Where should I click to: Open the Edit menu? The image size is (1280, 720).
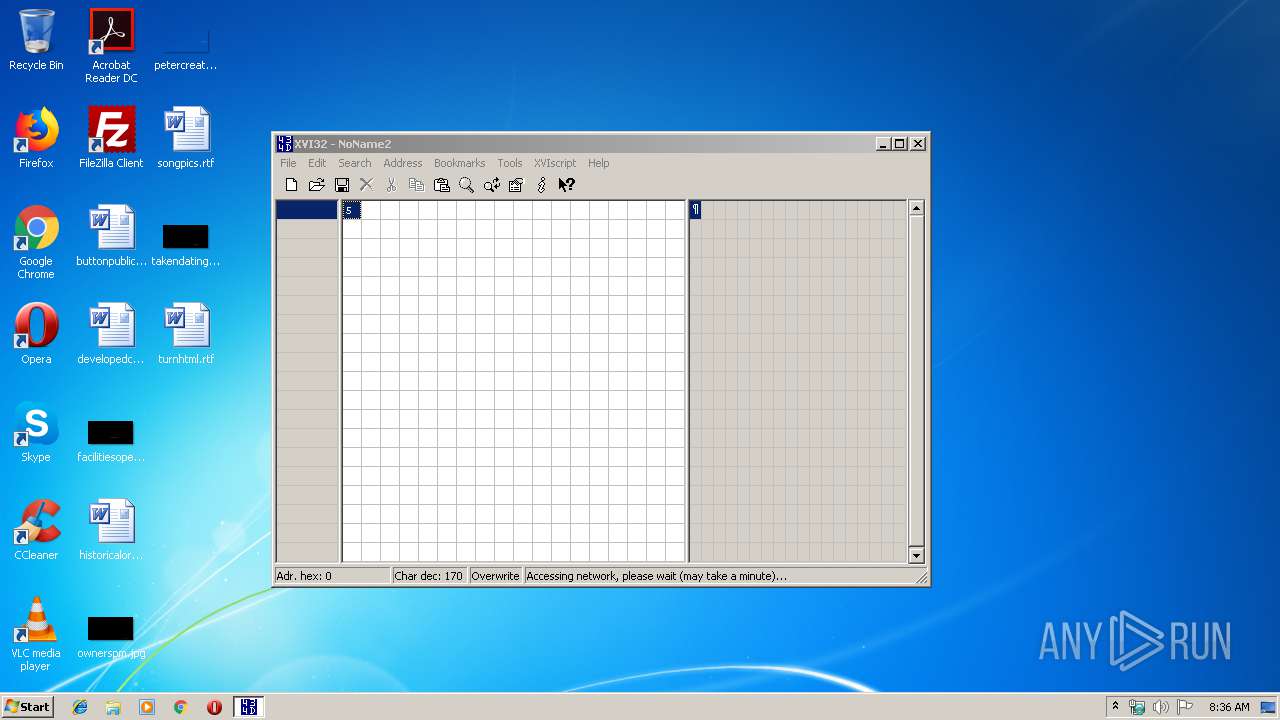pos(317,163)
